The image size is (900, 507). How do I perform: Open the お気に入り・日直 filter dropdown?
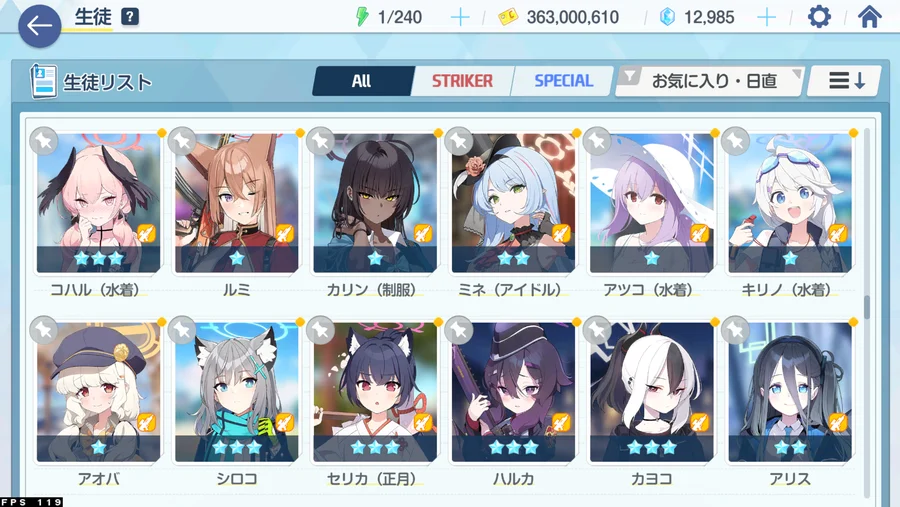(710, 81)
